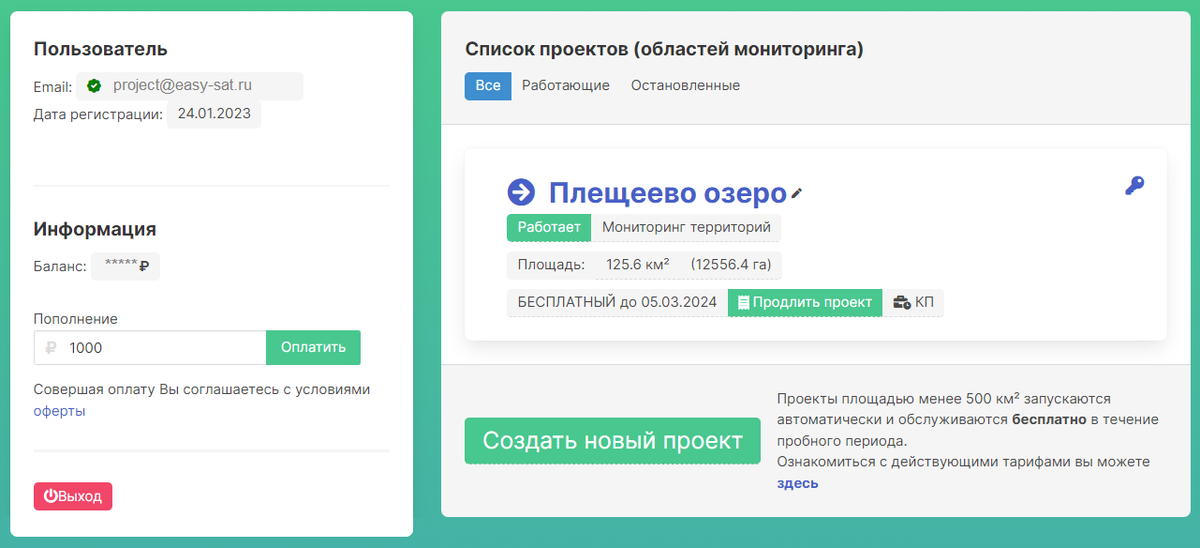Click Создать новый проект button
The height and width of the screenshot is (548, 1200).
tap(613, 441)
